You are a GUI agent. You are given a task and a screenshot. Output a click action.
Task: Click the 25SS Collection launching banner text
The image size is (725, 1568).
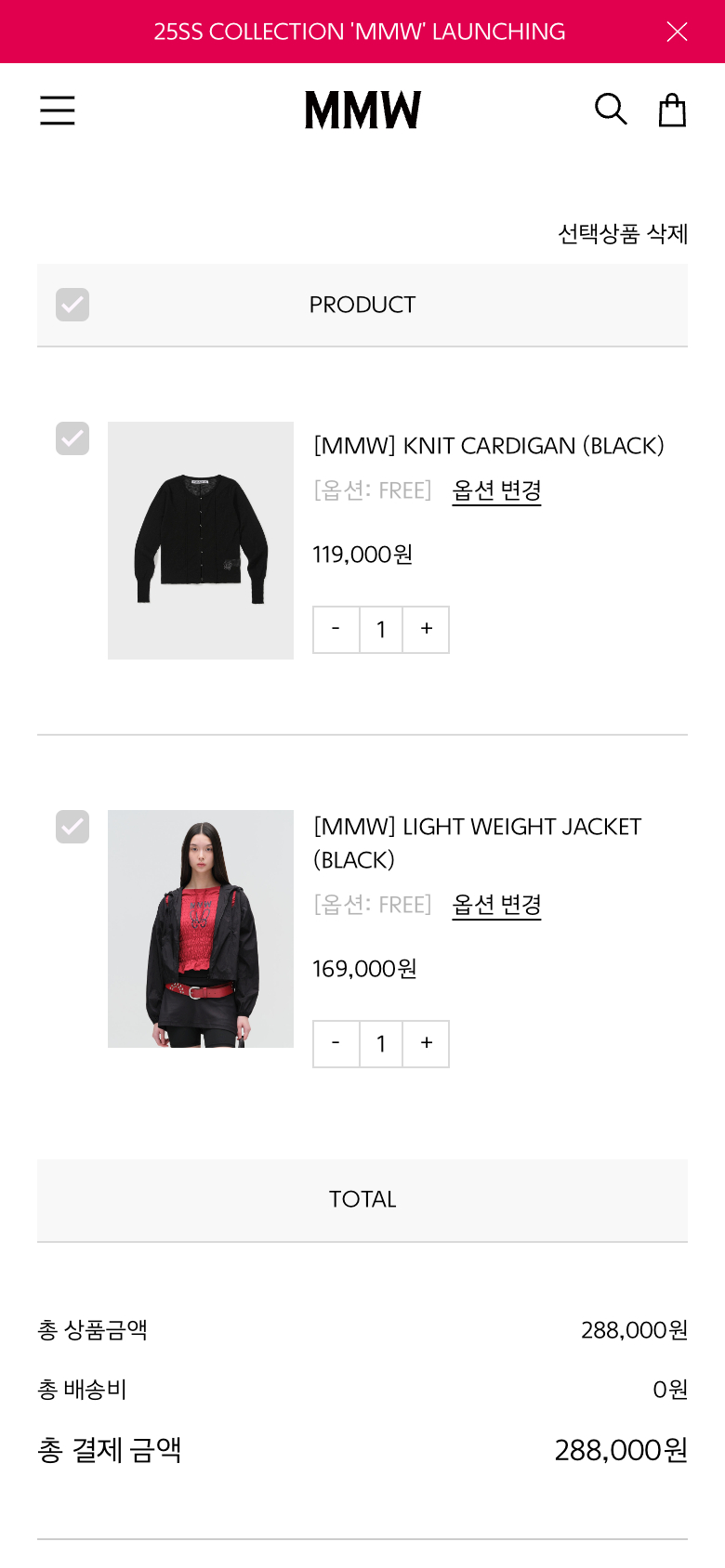360,32
